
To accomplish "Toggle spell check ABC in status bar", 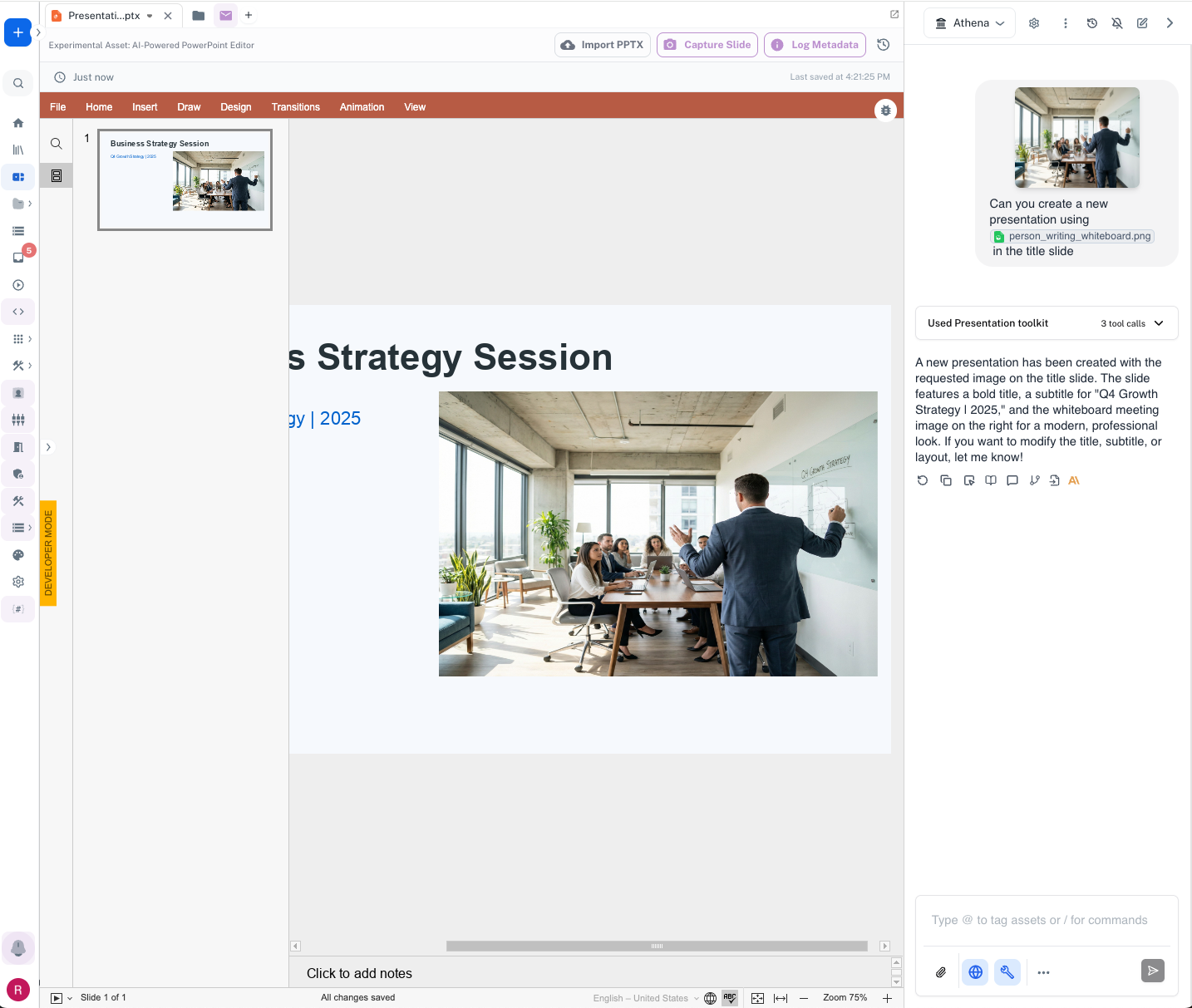I will (x=730, y=998).
